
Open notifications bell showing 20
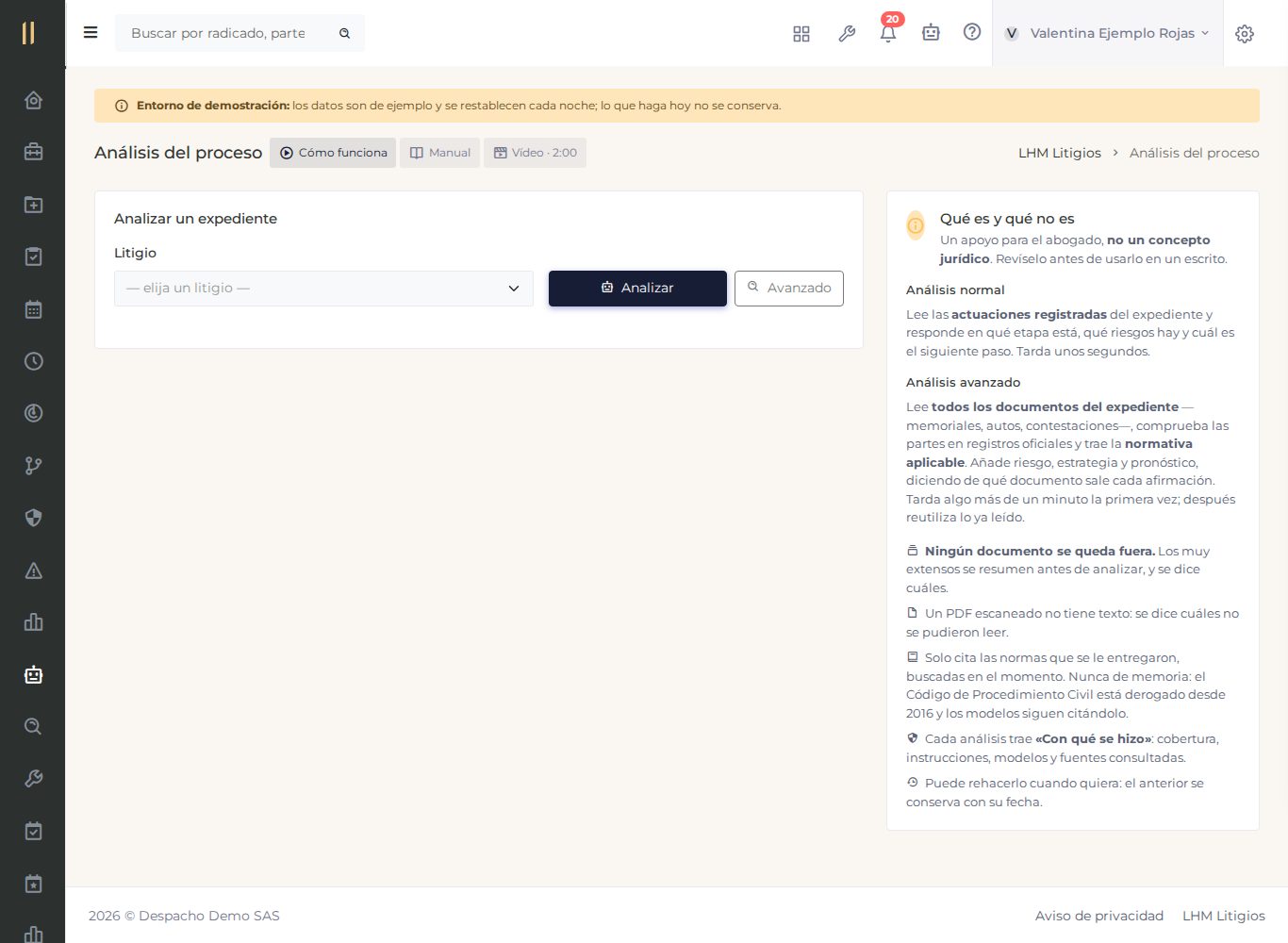click(888, 33)
